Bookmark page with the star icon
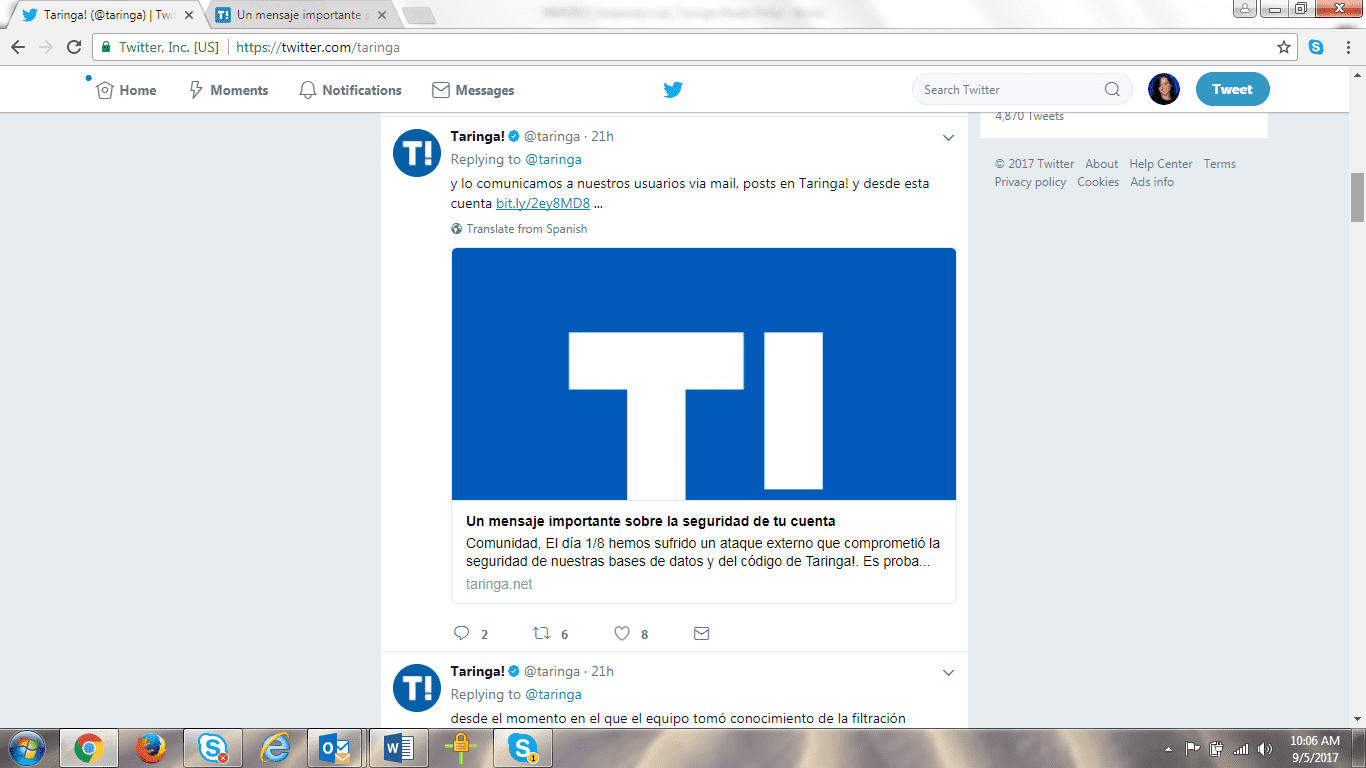This screenshot has height=768, width=1366. (1284, 47)
